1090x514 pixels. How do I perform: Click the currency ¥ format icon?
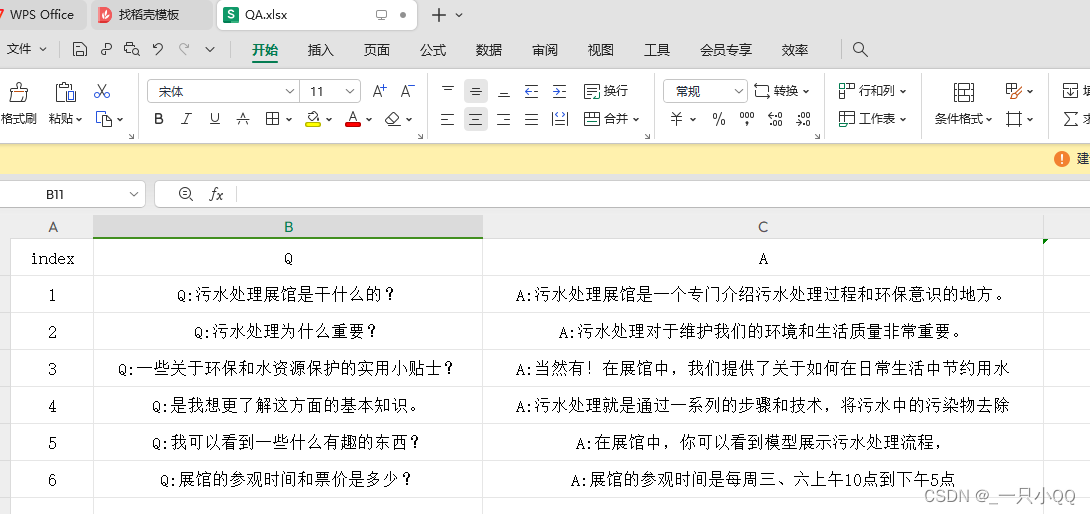676,120
